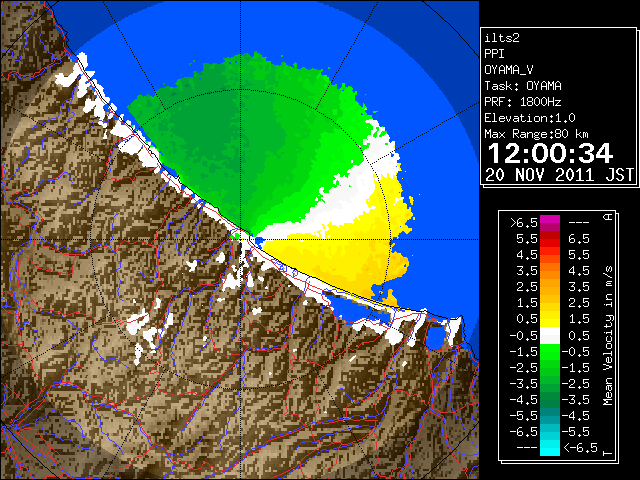Click the 'T' marker at the legend's bottom

tap(608, 453)
